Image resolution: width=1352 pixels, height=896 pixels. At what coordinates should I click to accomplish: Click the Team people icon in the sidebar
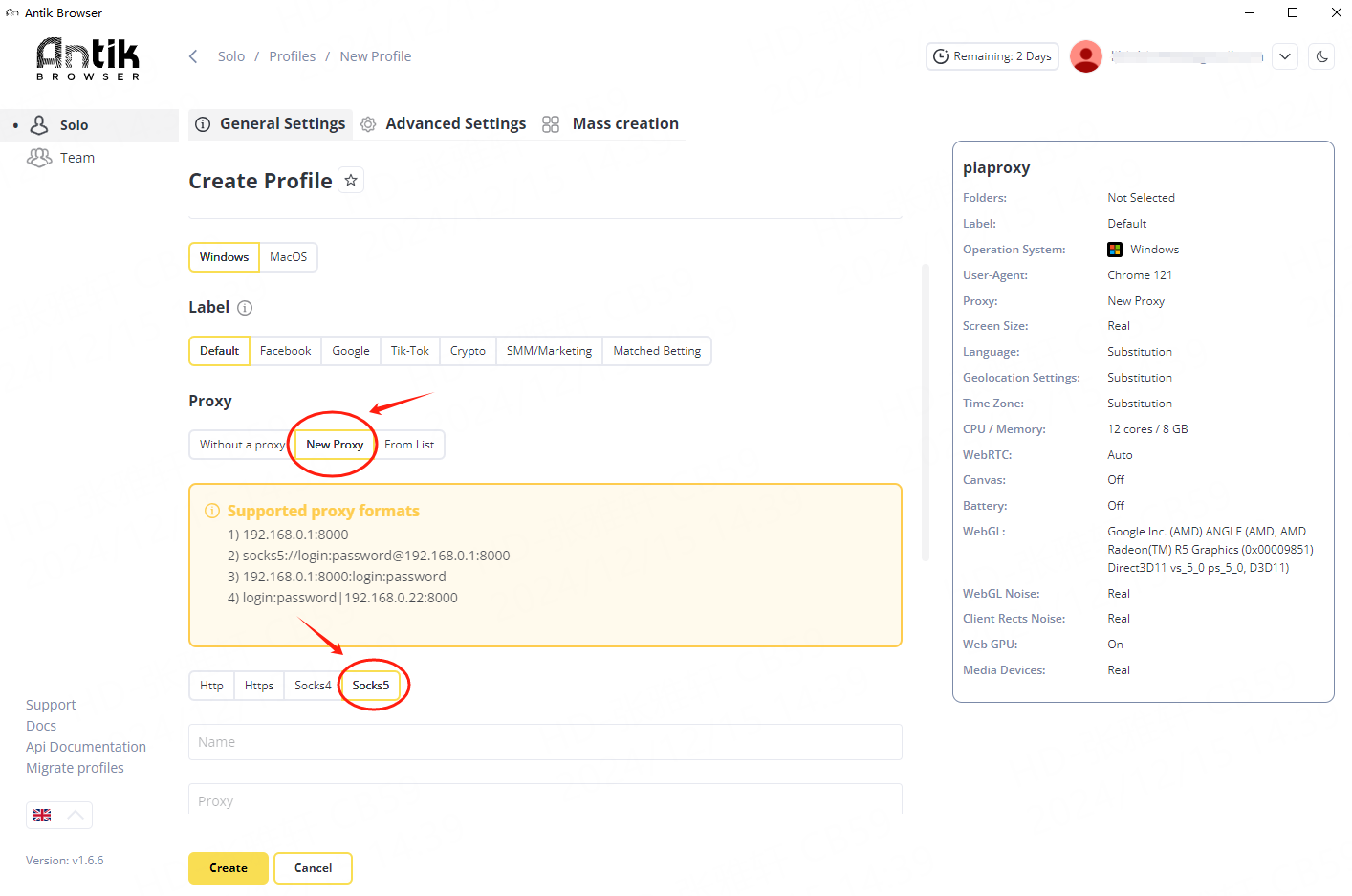click(39, 158)
